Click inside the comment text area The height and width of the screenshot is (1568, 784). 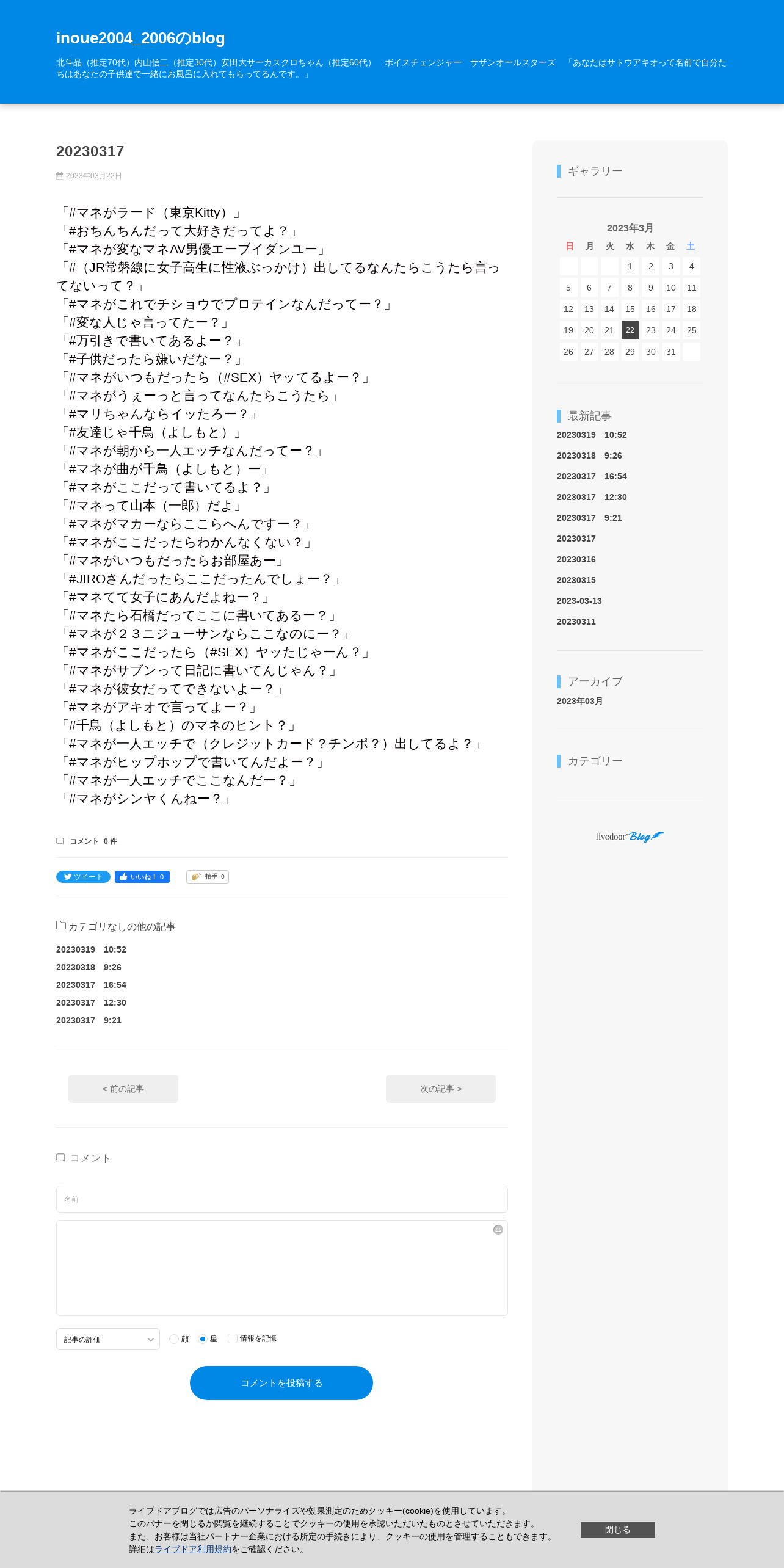(x=282, y=1268)
